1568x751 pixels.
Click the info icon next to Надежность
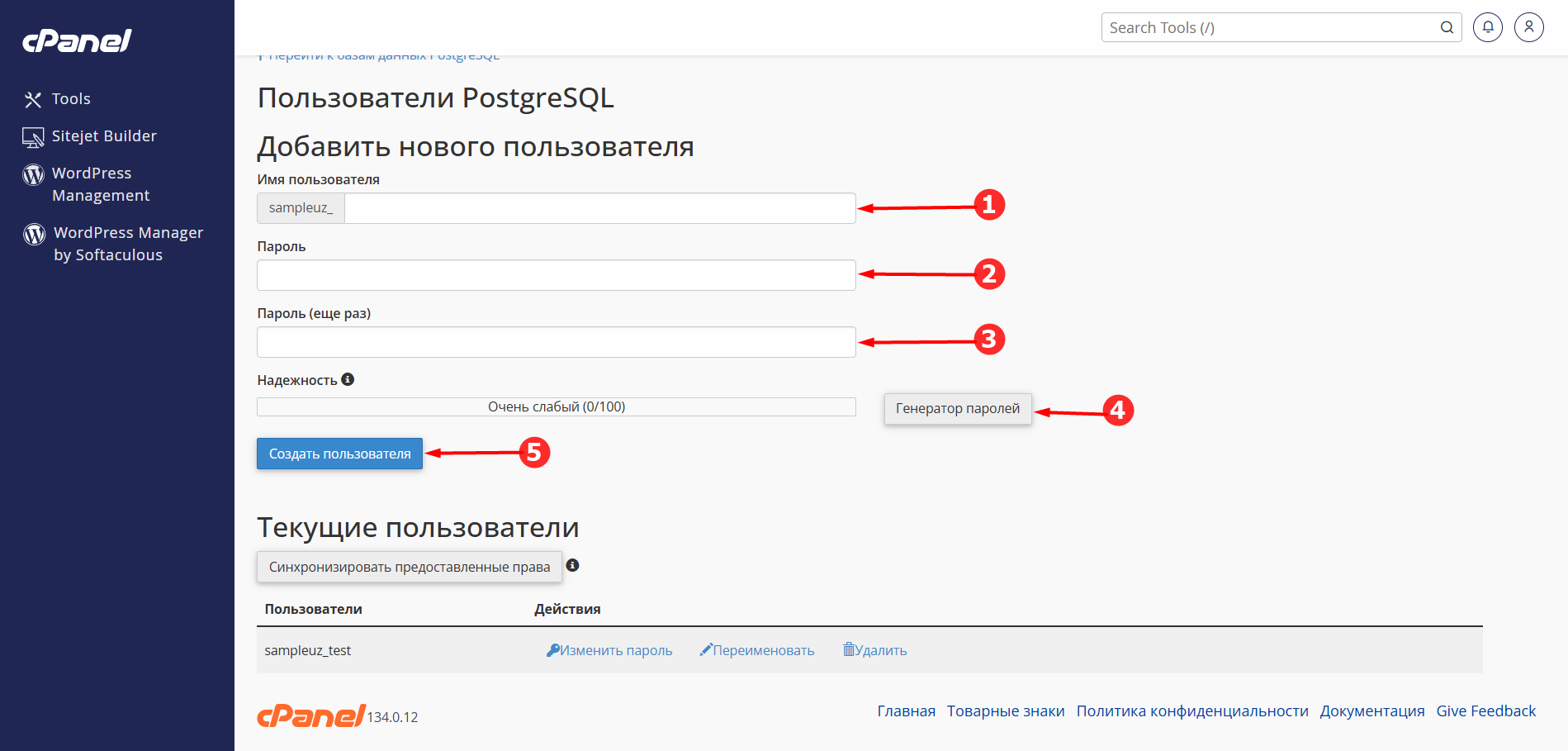pos(348,379)
